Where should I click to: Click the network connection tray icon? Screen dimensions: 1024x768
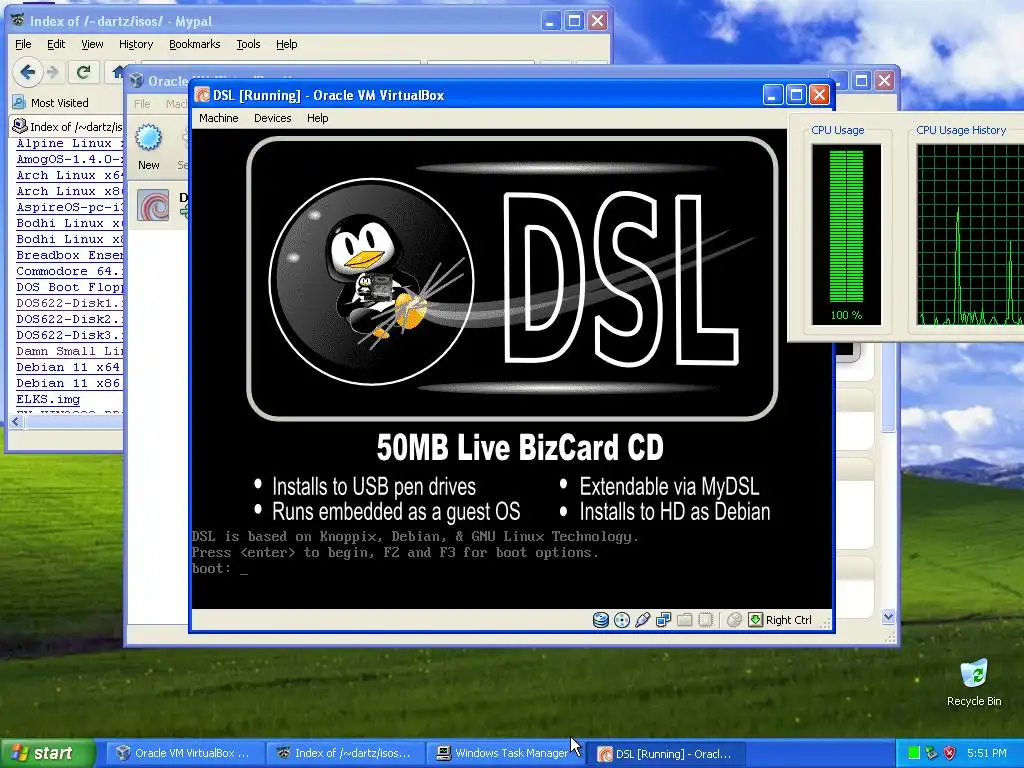(931, 754)
